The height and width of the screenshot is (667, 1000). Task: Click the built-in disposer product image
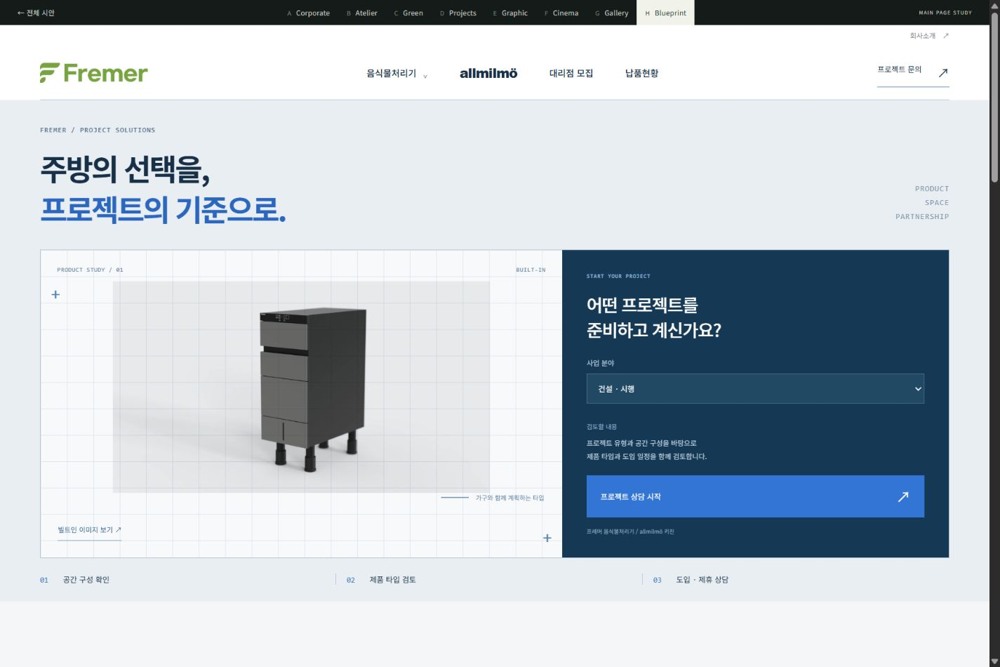(301, 386)
